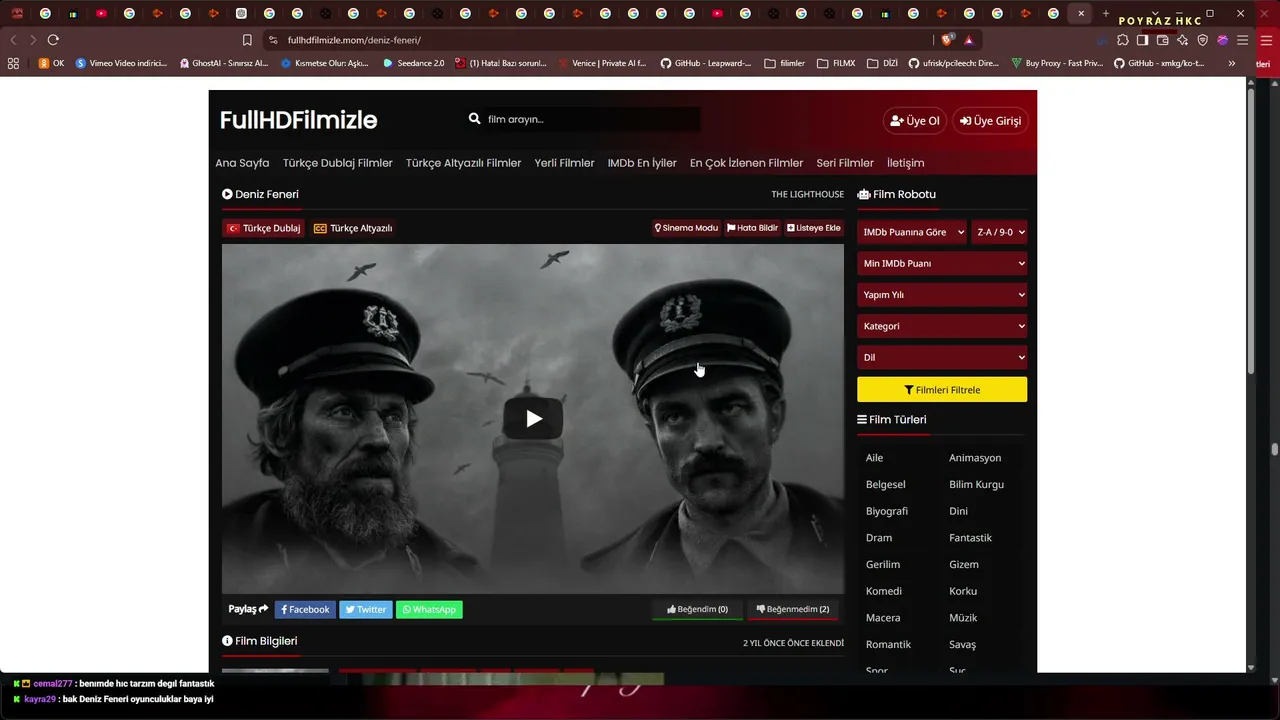Open the Leo AI sparkle icon
1280x720 pixels.
pos(1183,40)
